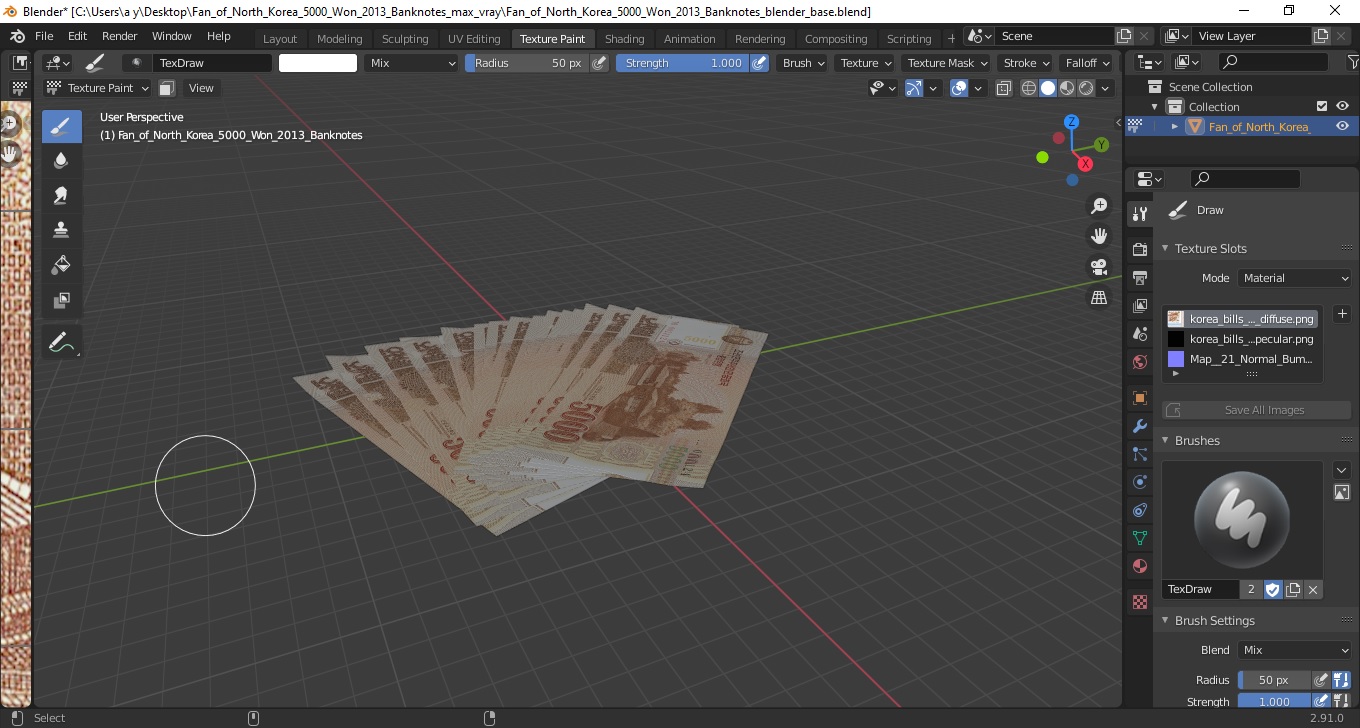1360x728 pixels.
Task: Select the Annotate tool
Action: pos(61,342)
